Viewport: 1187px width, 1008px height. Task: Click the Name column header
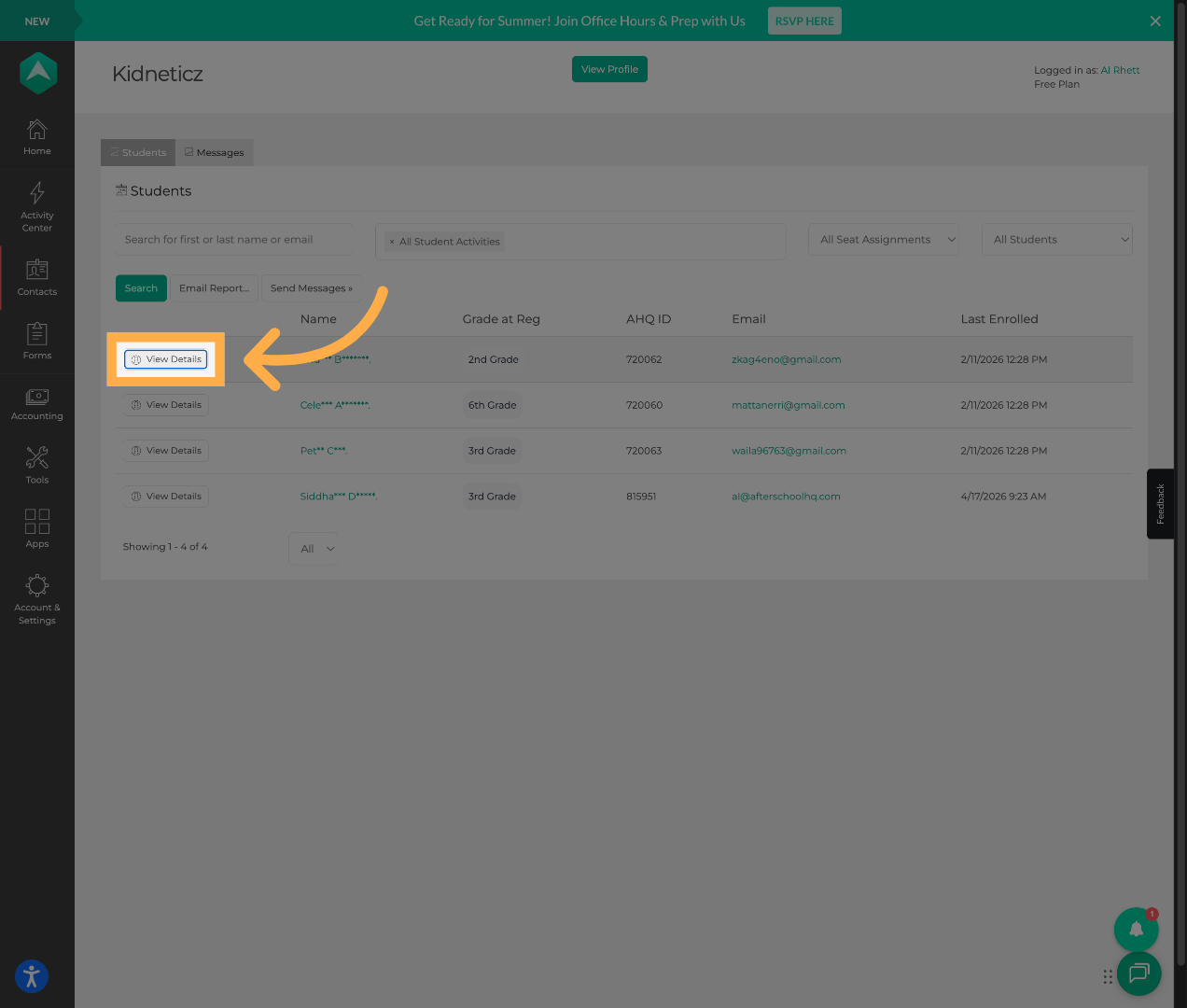pyautogui.click(x=318, y=319)
